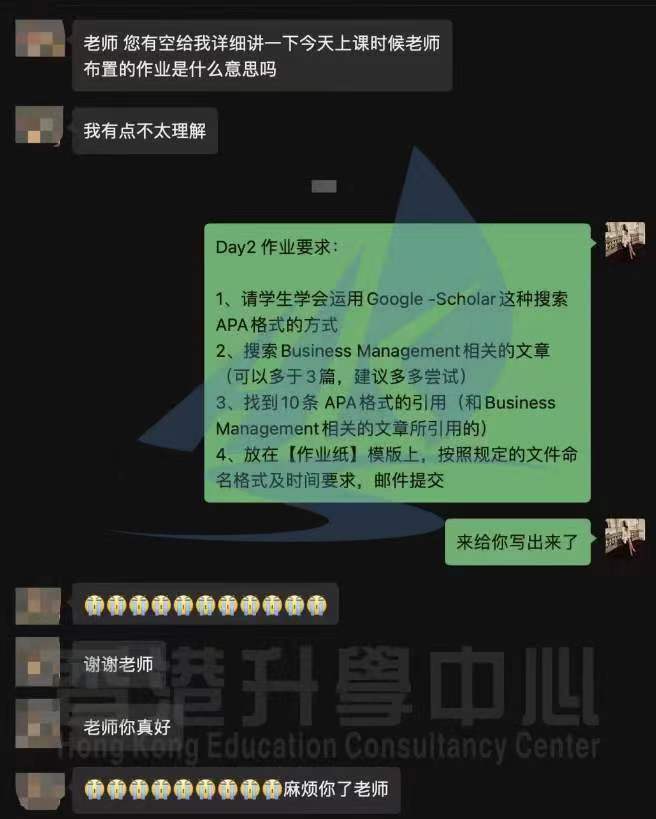
Task: Open the avatar next to 麻烦你了老师 message
Action: pos(40,791)
